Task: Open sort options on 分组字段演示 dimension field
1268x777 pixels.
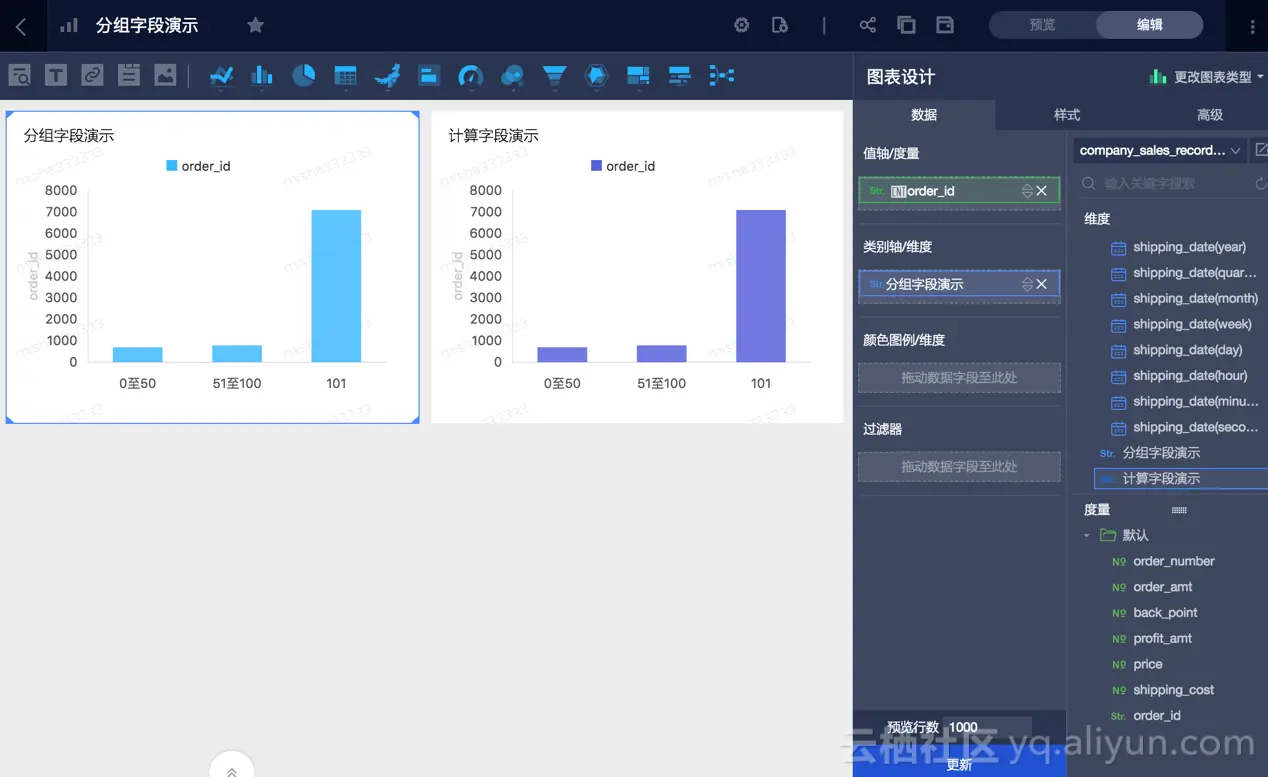Action: [1027, 285]
